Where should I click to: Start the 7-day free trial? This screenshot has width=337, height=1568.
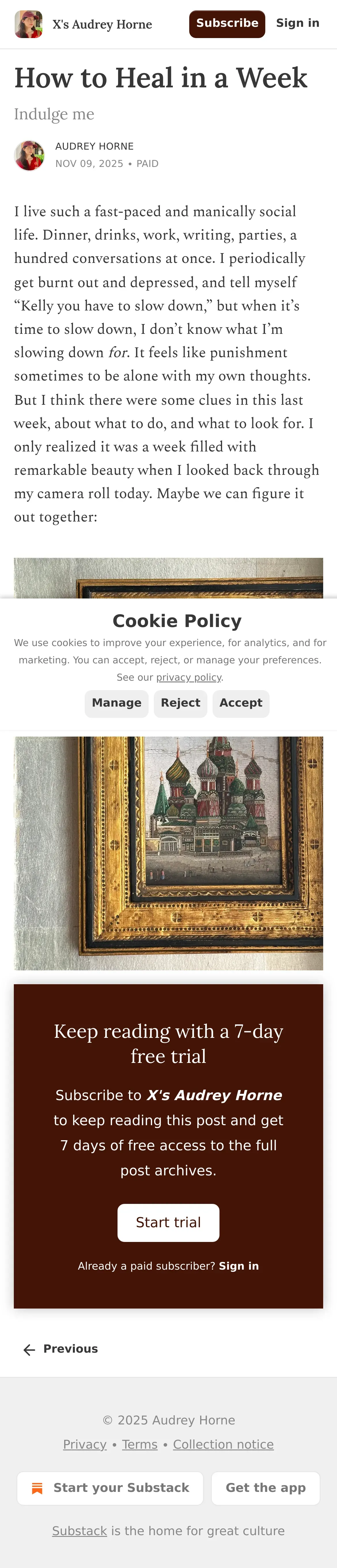pos(168,1222)
